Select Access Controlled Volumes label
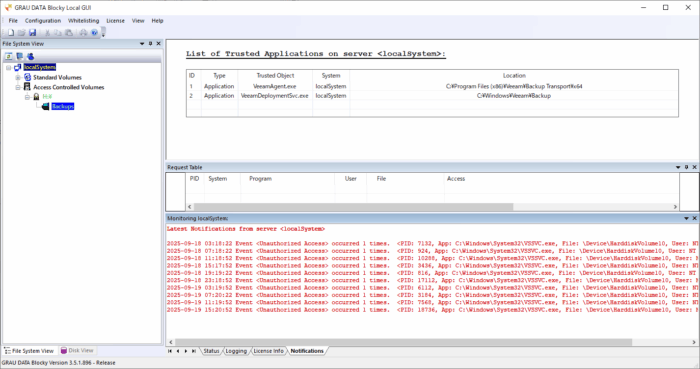Screen dimensions: 700x369 [68, 87]
